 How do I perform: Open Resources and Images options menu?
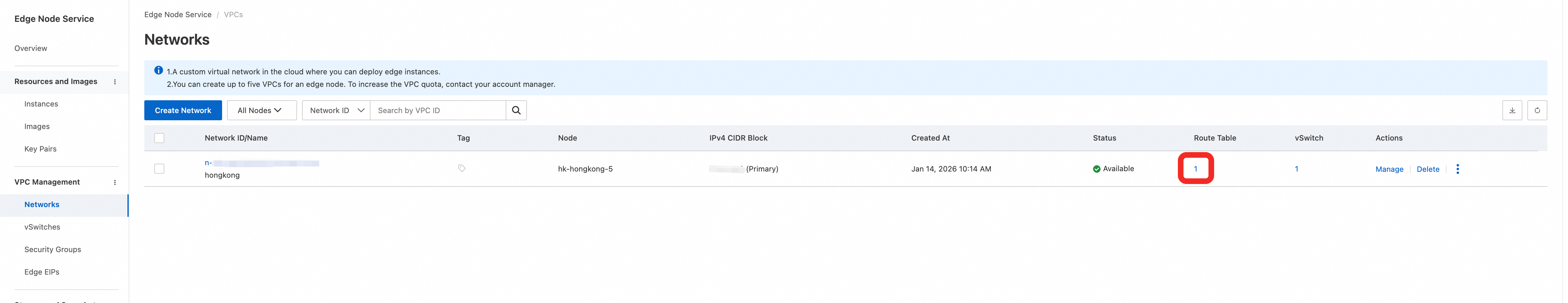pyautogui.click(x=115, y=82)
